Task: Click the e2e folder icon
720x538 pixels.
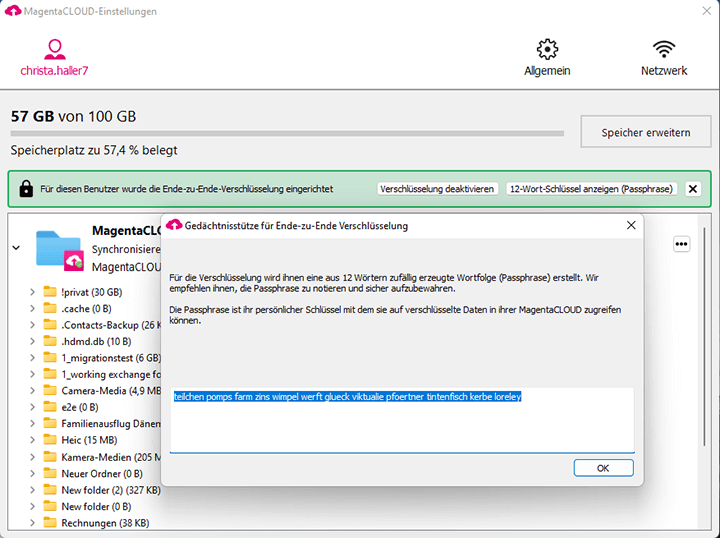Action: tap(50, 407)
